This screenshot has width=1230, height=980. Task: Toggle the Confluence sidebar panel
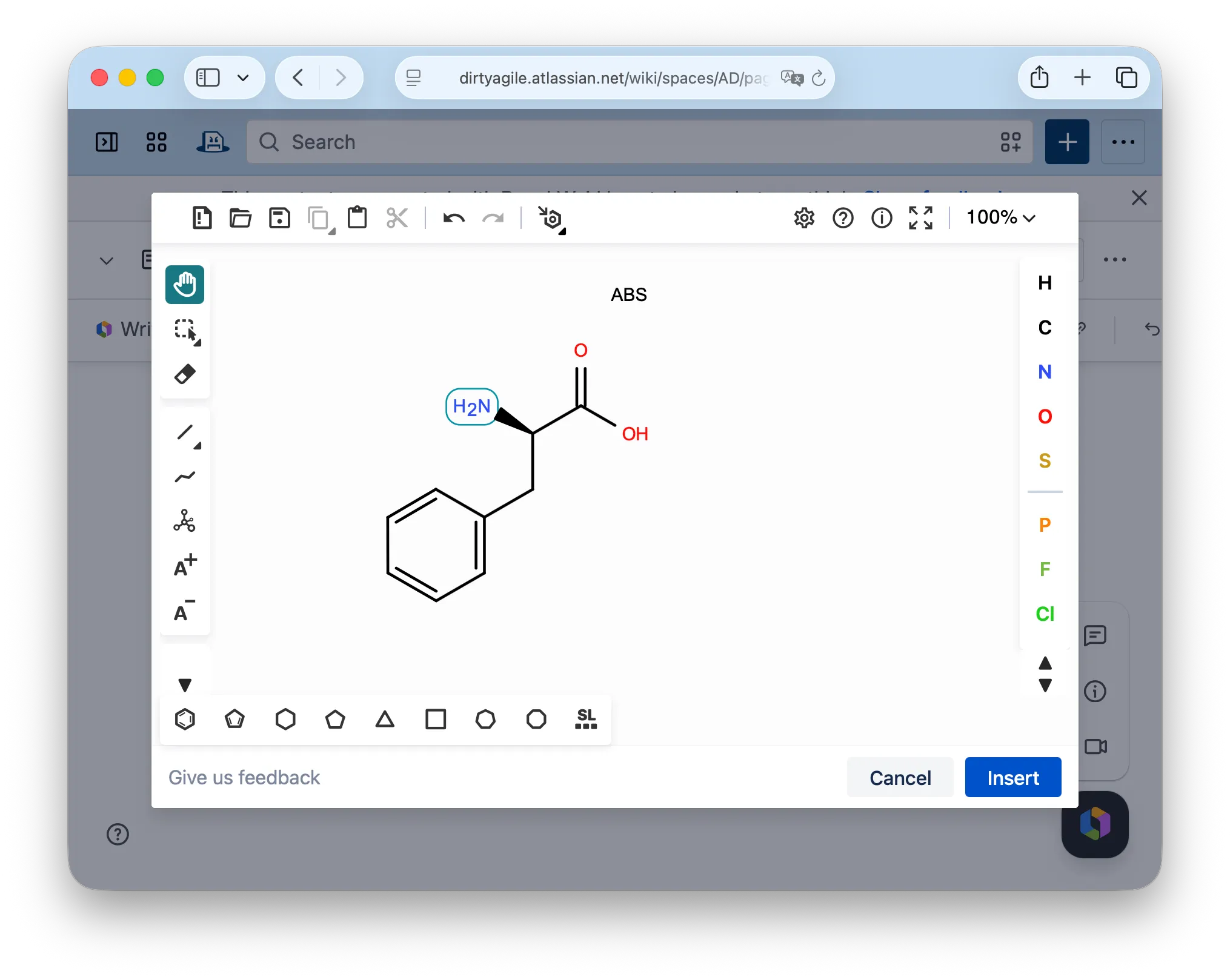(107, 142)
